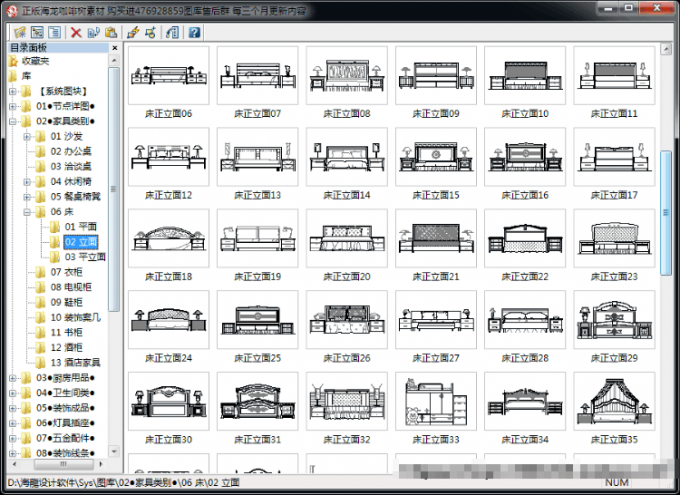Viewport: 680px width, 495px height.
Task: Collapse the 02●家具类别● node
Action: pos(13,121)
